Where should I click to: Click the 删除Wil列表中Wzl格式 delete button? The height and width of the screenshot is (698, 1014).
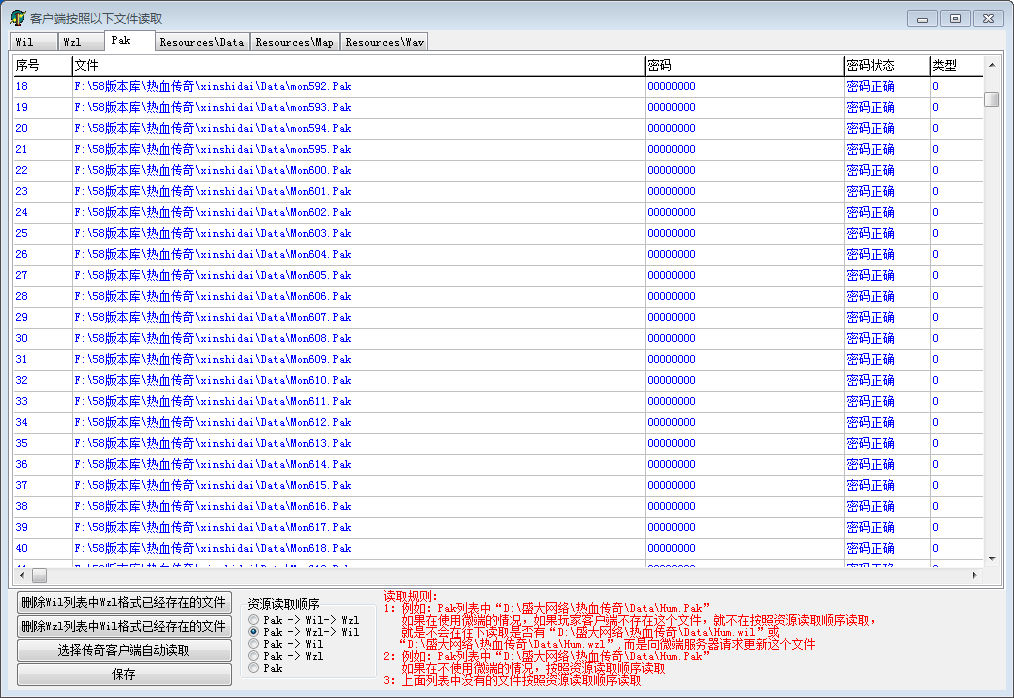click(124, 602)
